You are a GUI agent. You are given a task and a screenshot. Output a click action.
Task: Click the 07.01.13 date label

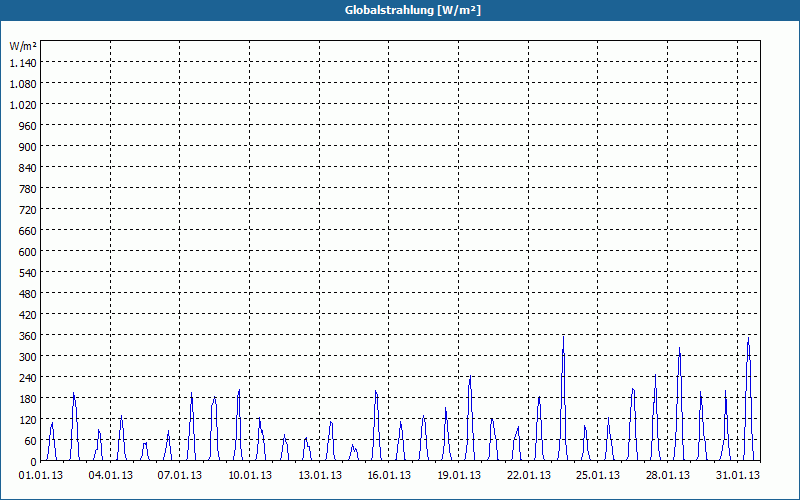click(x=180, y=476)
